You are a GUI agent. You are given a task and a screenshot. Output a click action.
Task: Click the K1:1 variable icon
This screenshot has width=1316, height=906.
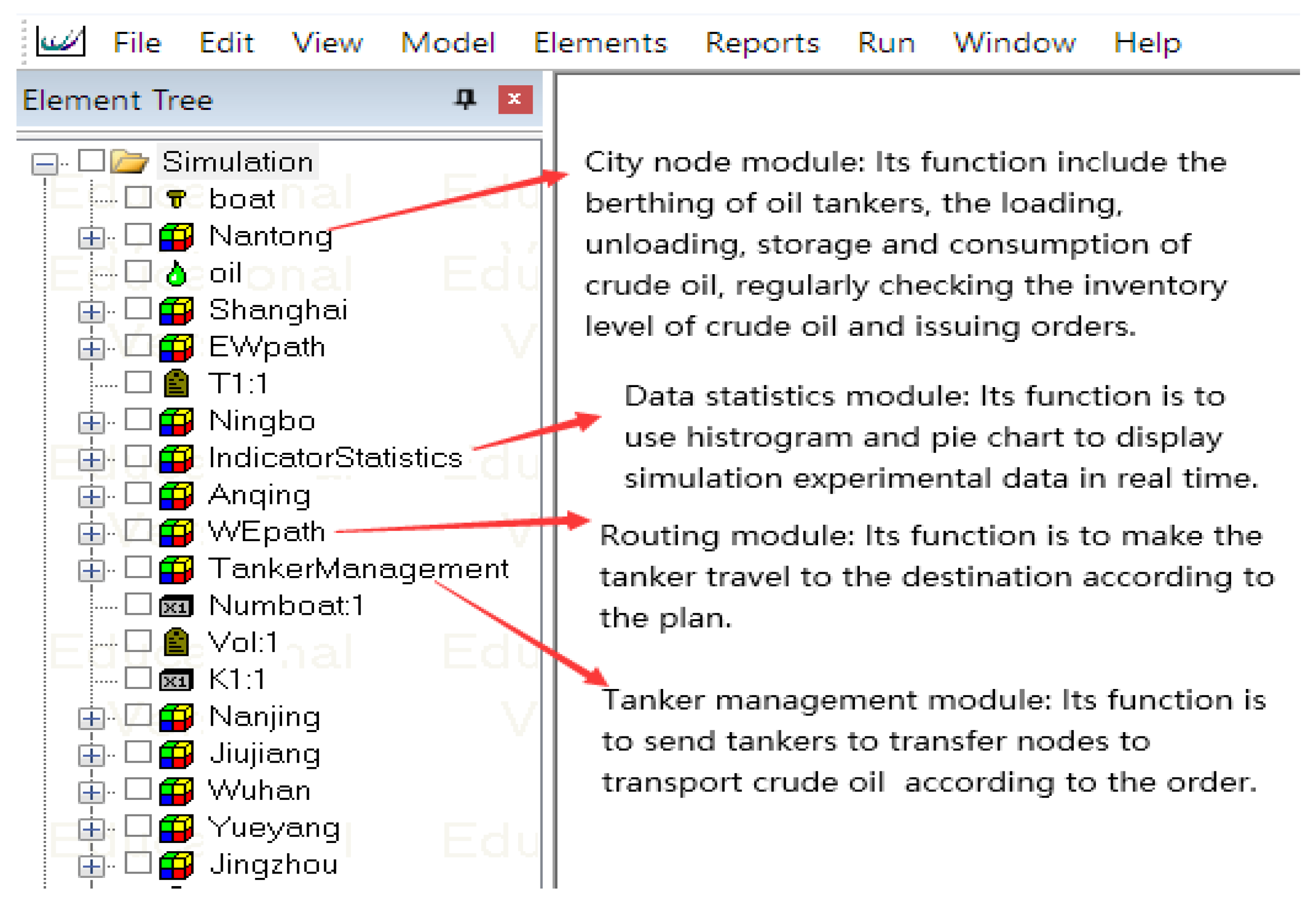176,680
